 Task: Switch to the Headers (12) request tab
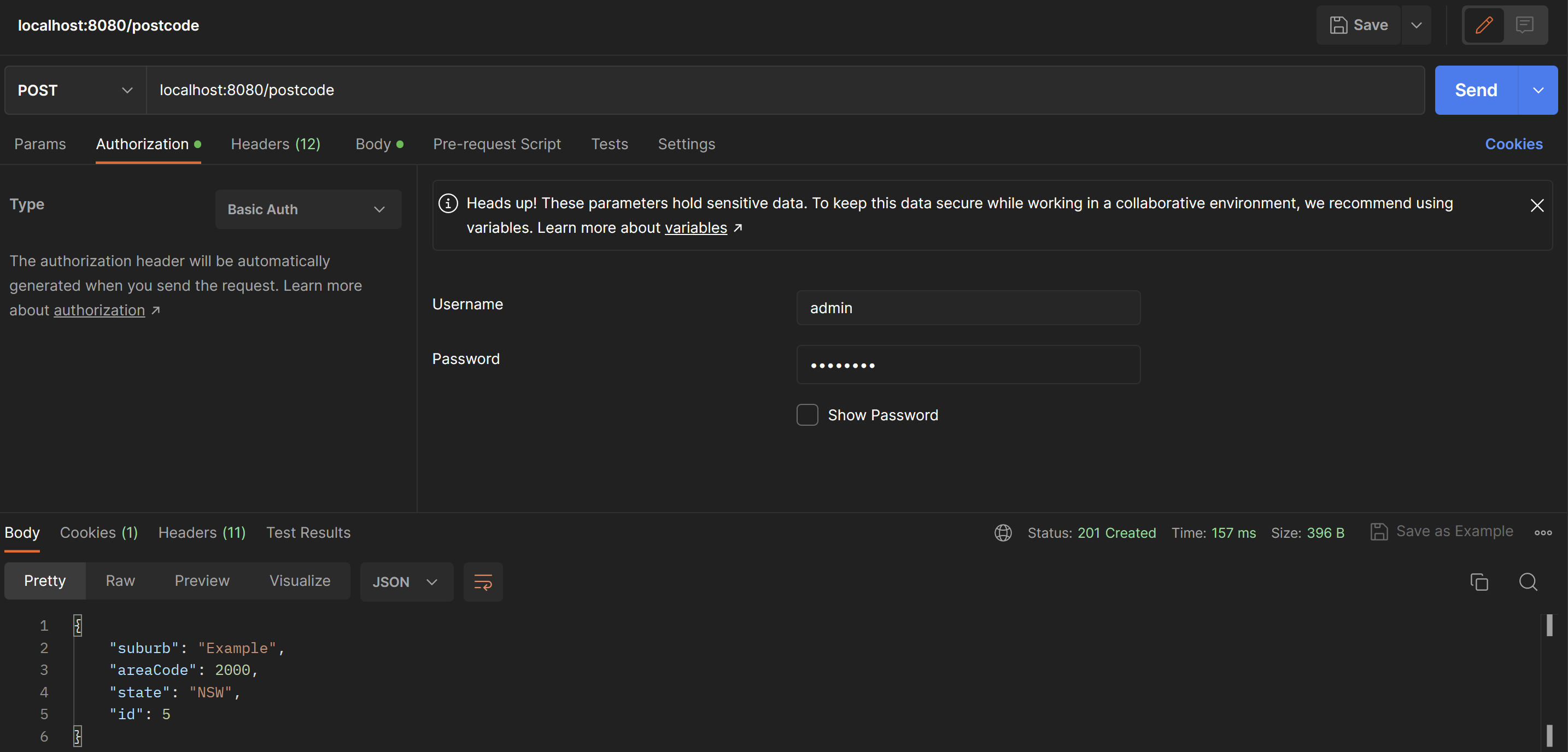tap(275, 144)
